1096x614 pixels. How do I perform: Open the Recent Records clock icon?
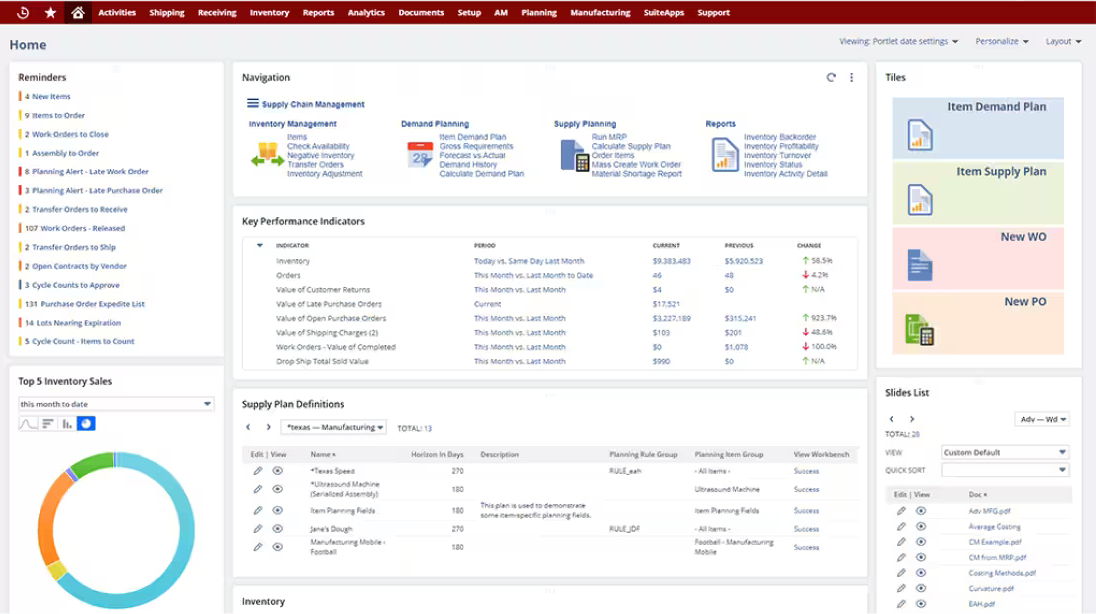[22, 13]
